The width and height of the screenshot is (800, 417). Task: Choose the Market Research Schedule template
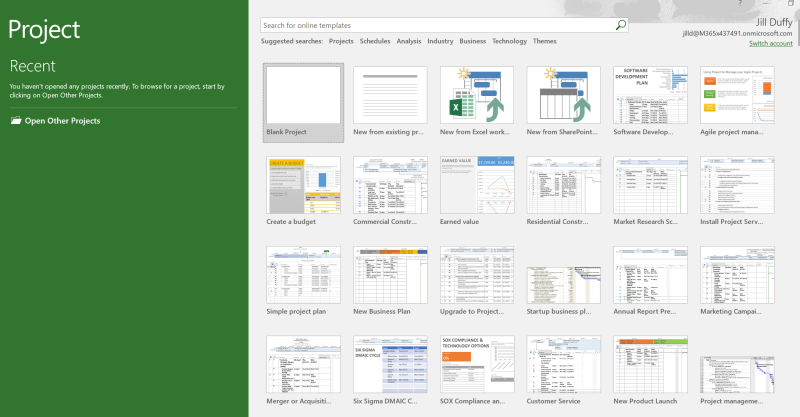point(651,185)
